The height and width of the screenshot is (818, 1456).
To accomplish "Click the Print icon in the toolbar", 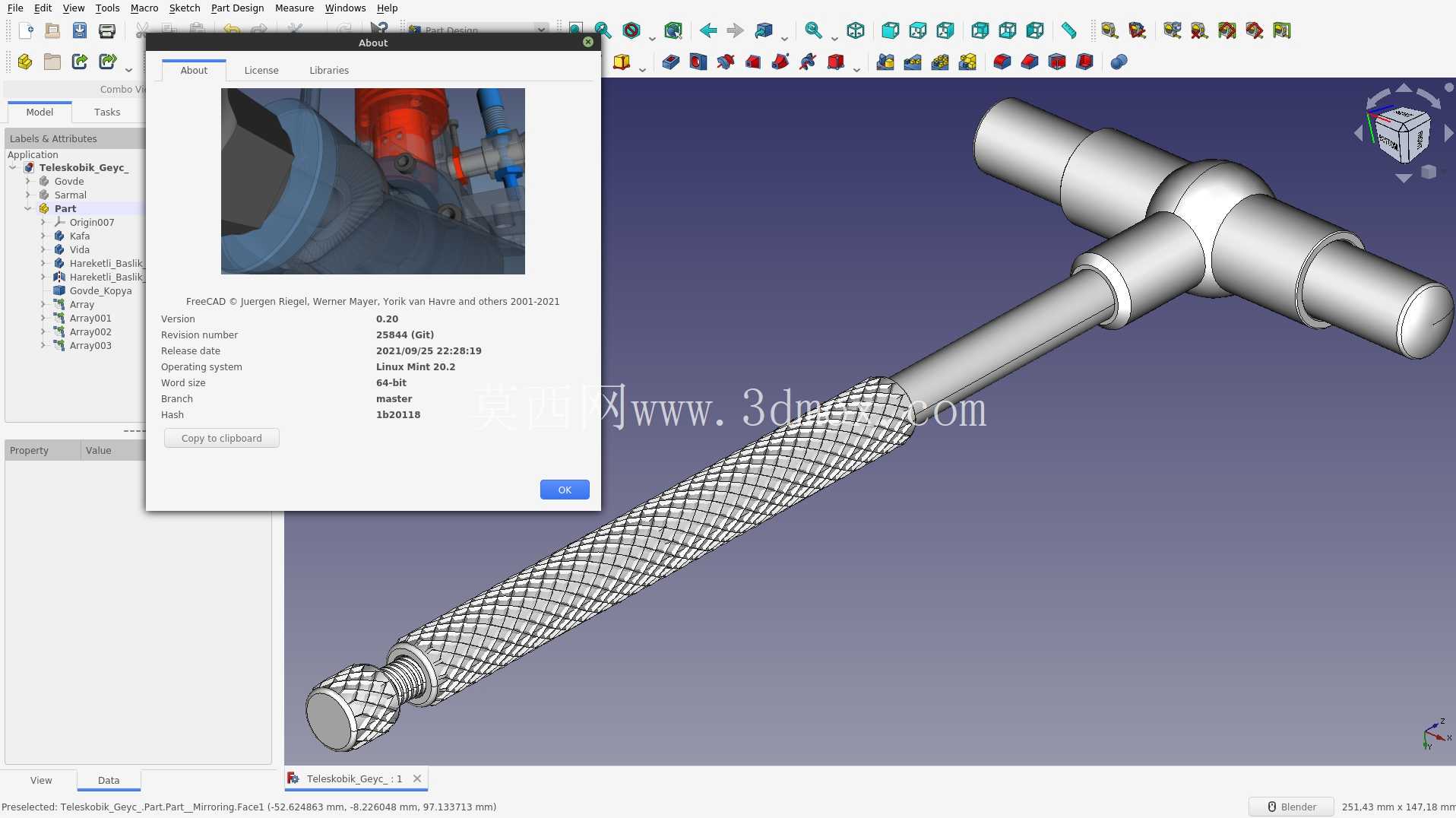I will pos(107,30).
